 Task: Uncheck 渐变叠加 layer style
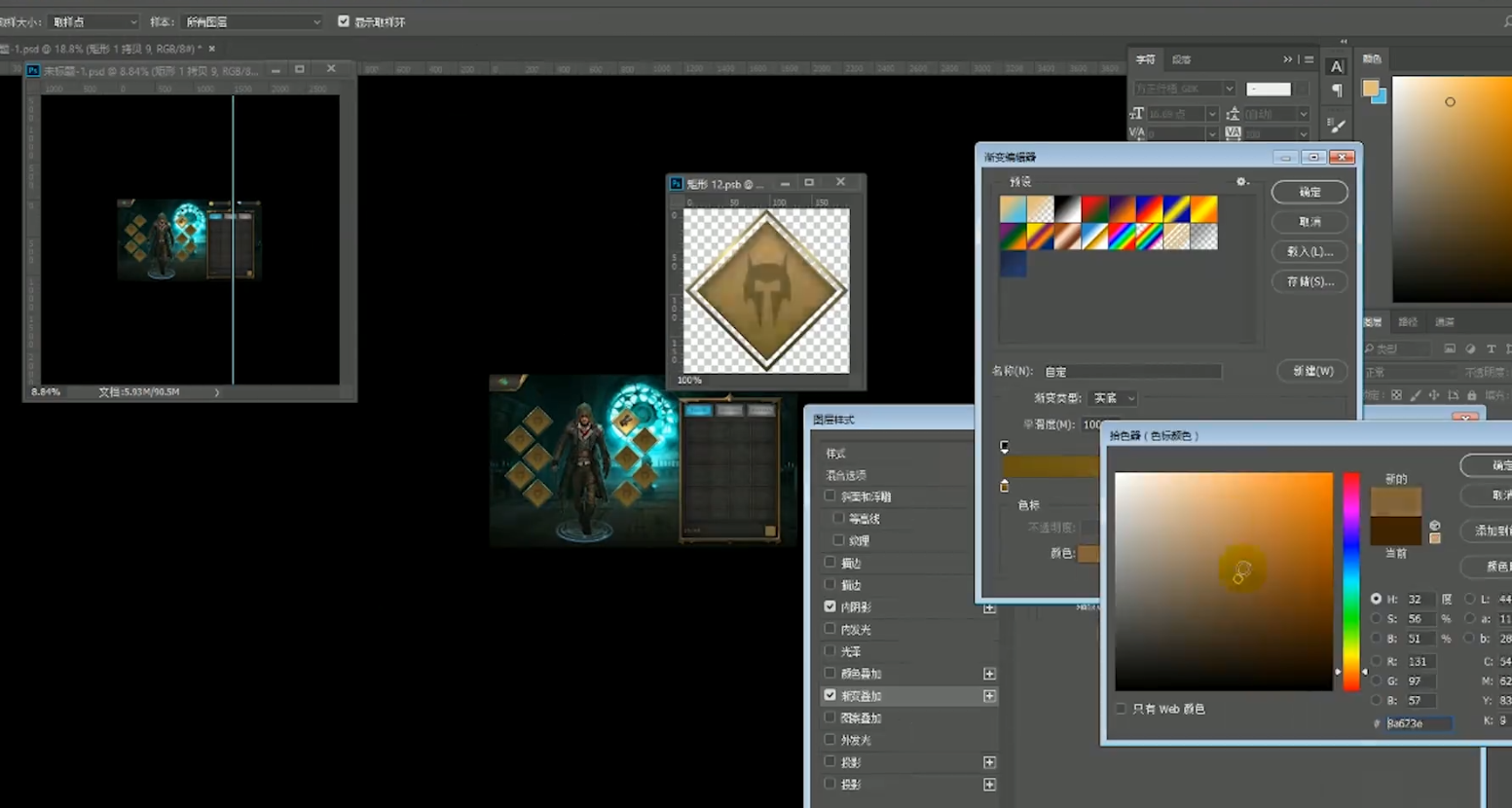coord(830,695)
